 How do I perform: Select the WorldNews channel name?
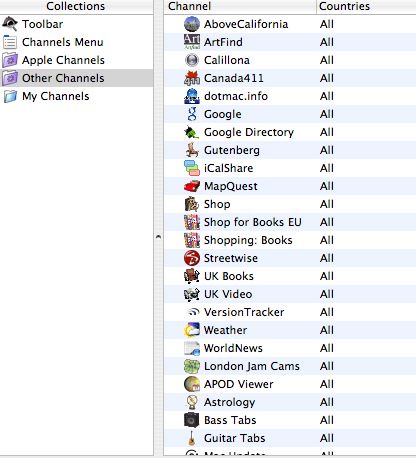click(x=233, y=348)
